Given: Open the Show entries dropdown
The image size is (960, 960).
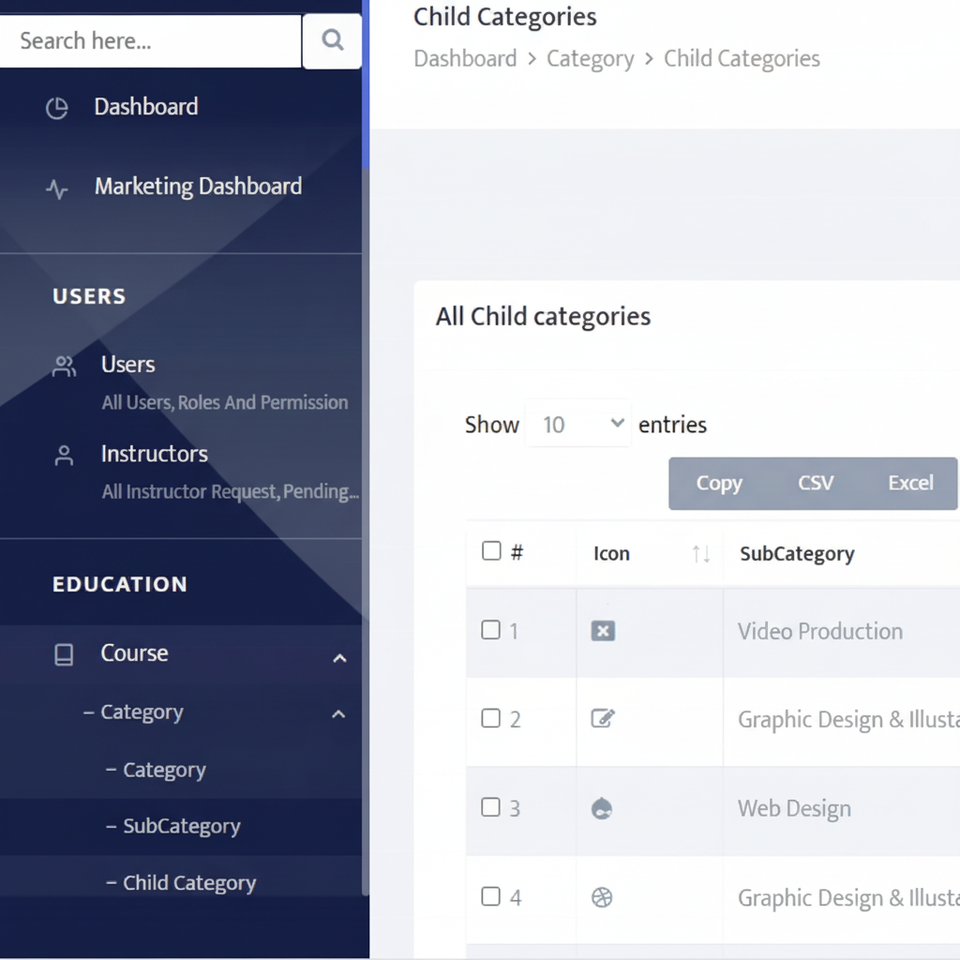Looking at the screenshot, I should [579, 425].
